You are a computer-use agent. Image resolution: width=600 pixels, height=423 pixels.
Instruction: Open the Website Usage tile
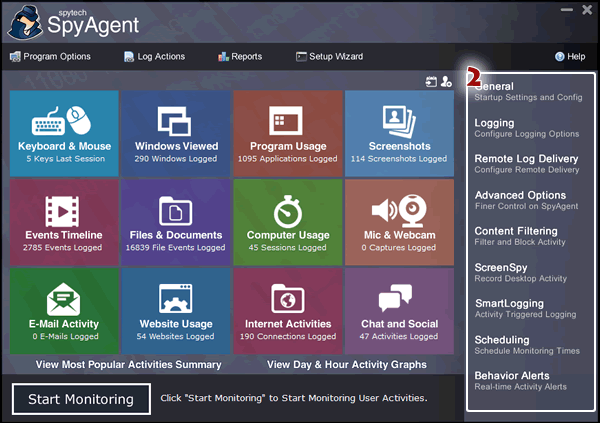176,311
